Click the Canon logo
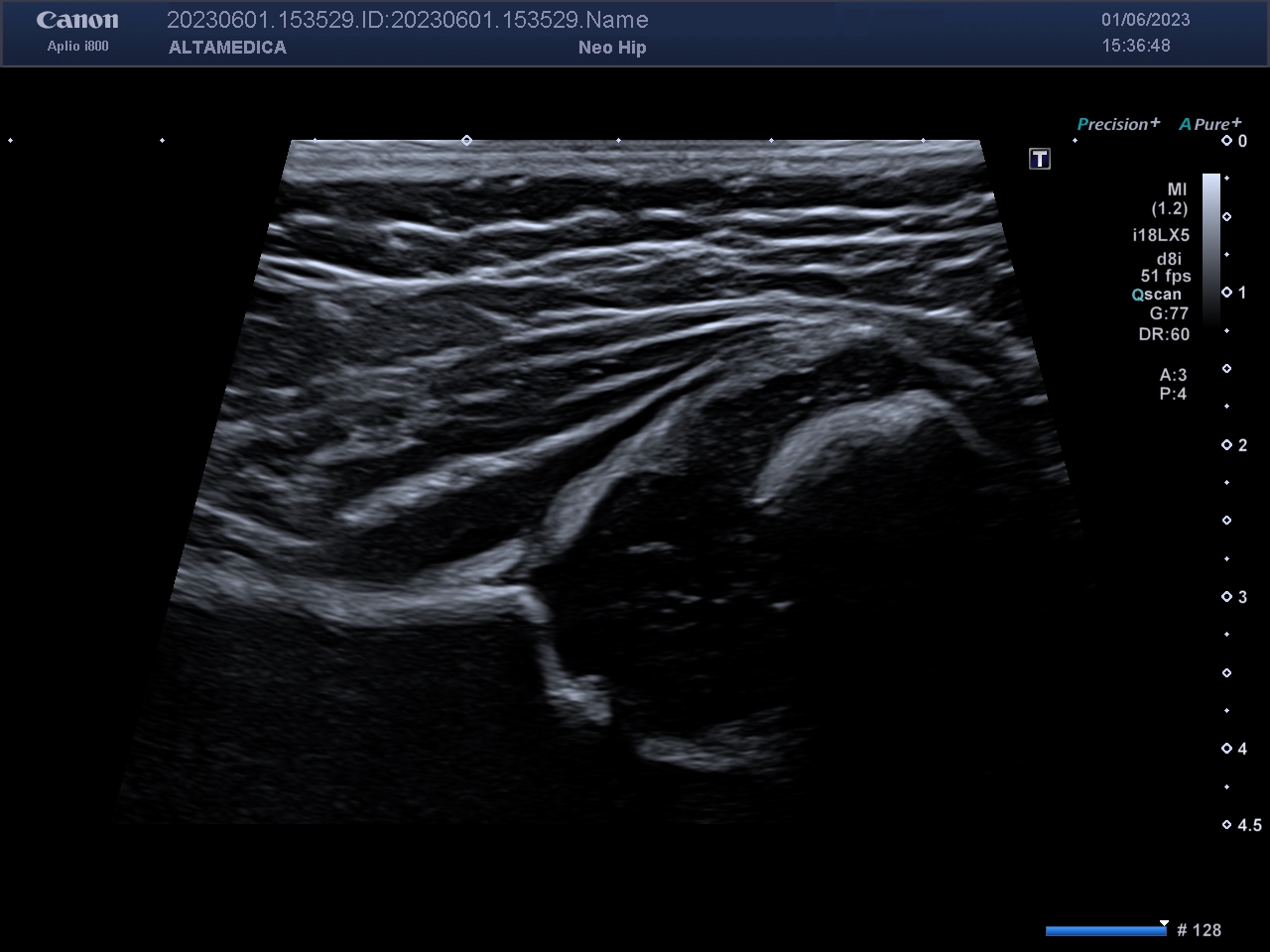 point(77,20)
